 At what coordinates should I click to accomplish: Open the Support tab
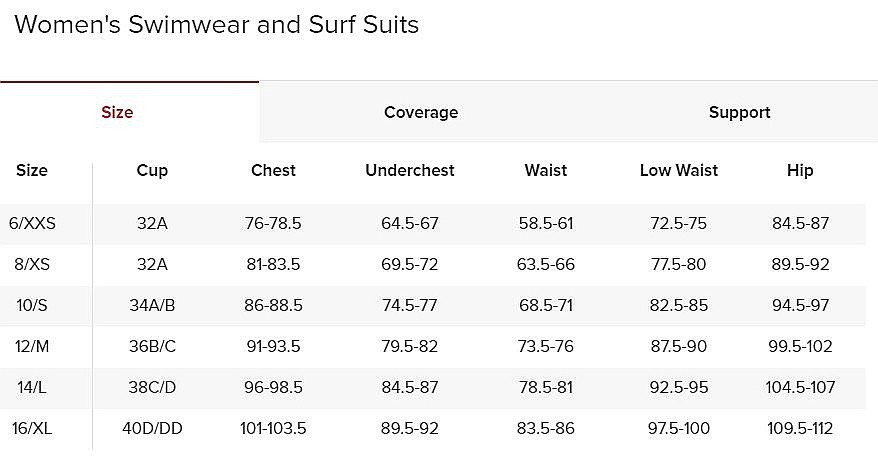click(x=739, y=113)
